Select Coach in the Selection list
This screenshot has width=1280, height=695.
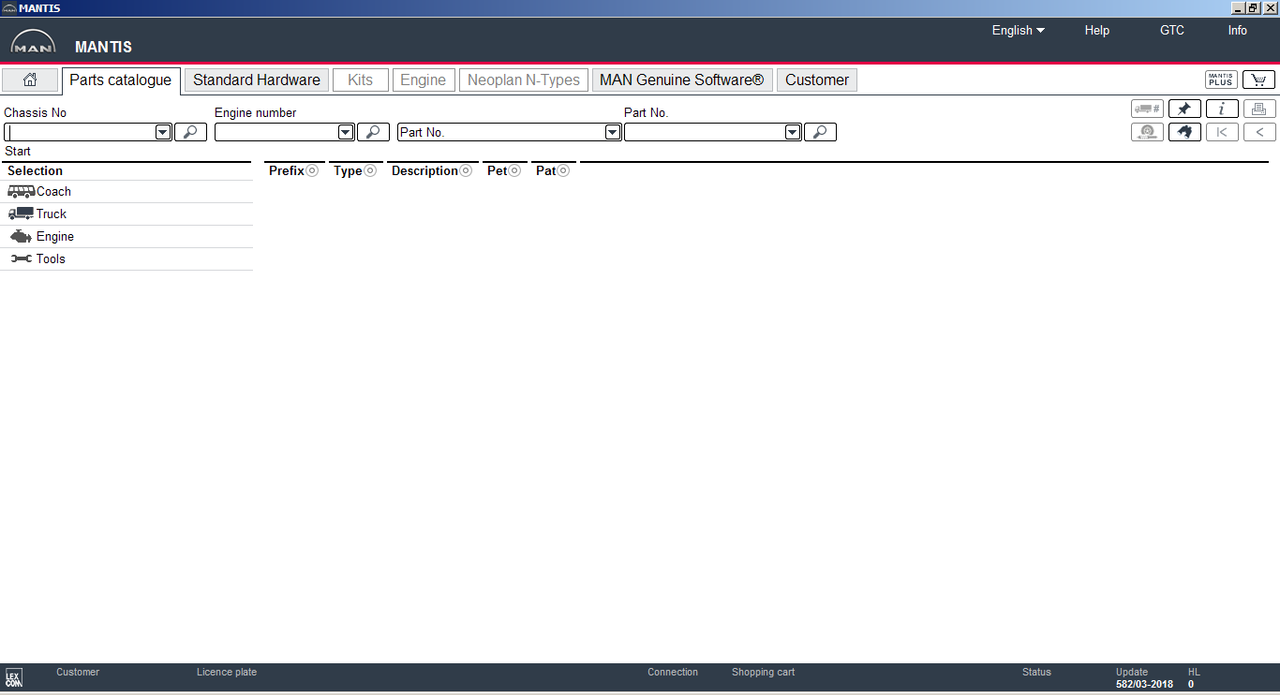(126, 192)
